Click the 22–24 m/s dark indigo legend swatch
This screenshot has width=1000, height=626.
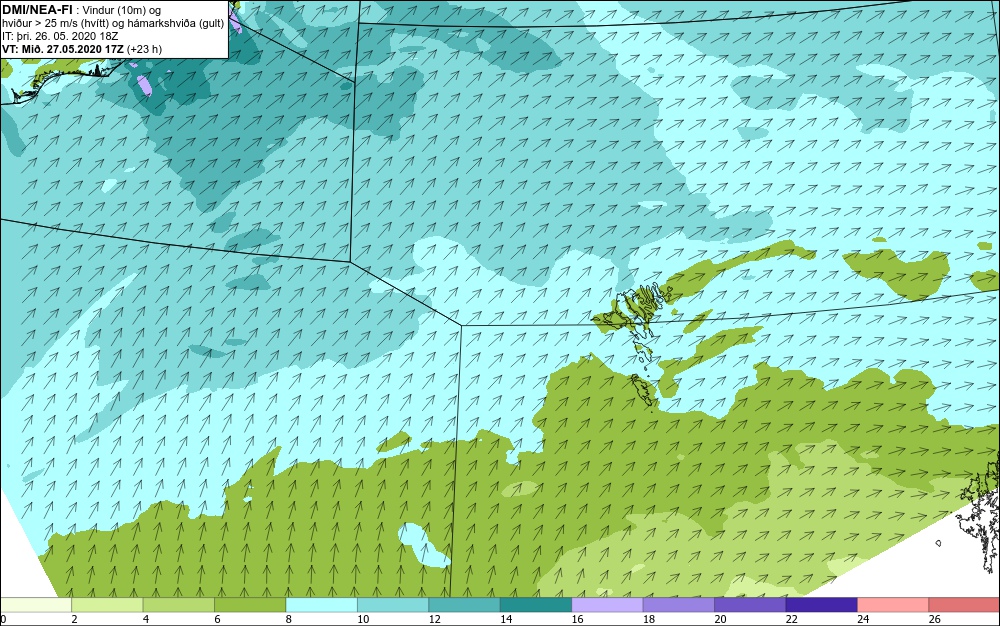point(821,605)
